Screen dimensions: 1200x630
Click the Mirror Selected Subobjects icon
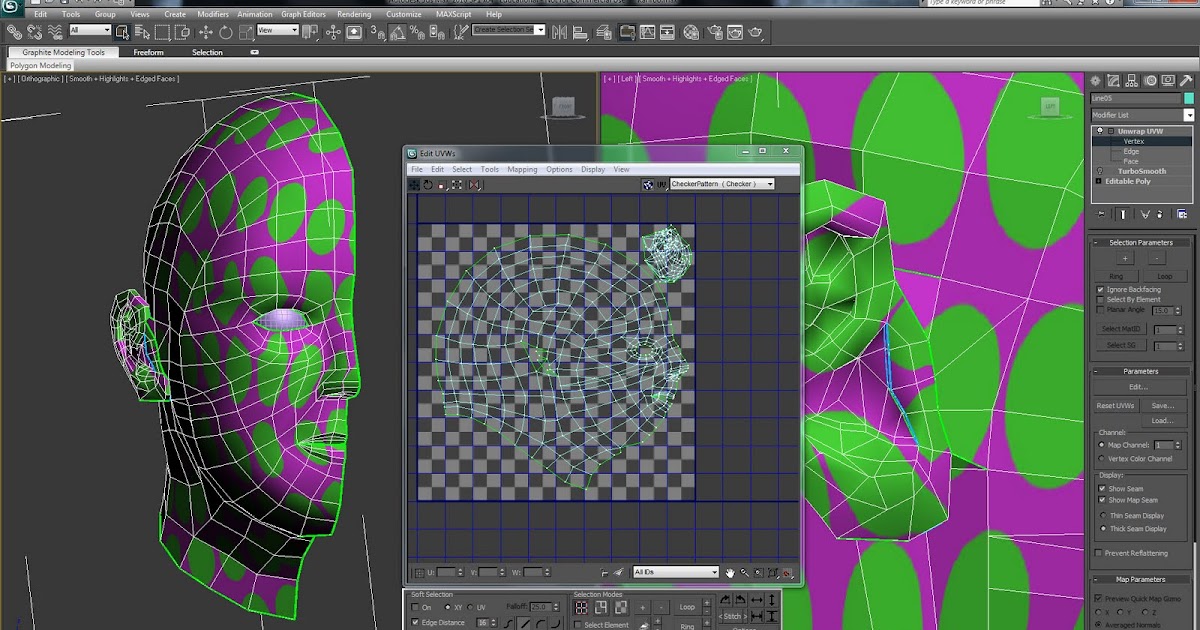475,185
